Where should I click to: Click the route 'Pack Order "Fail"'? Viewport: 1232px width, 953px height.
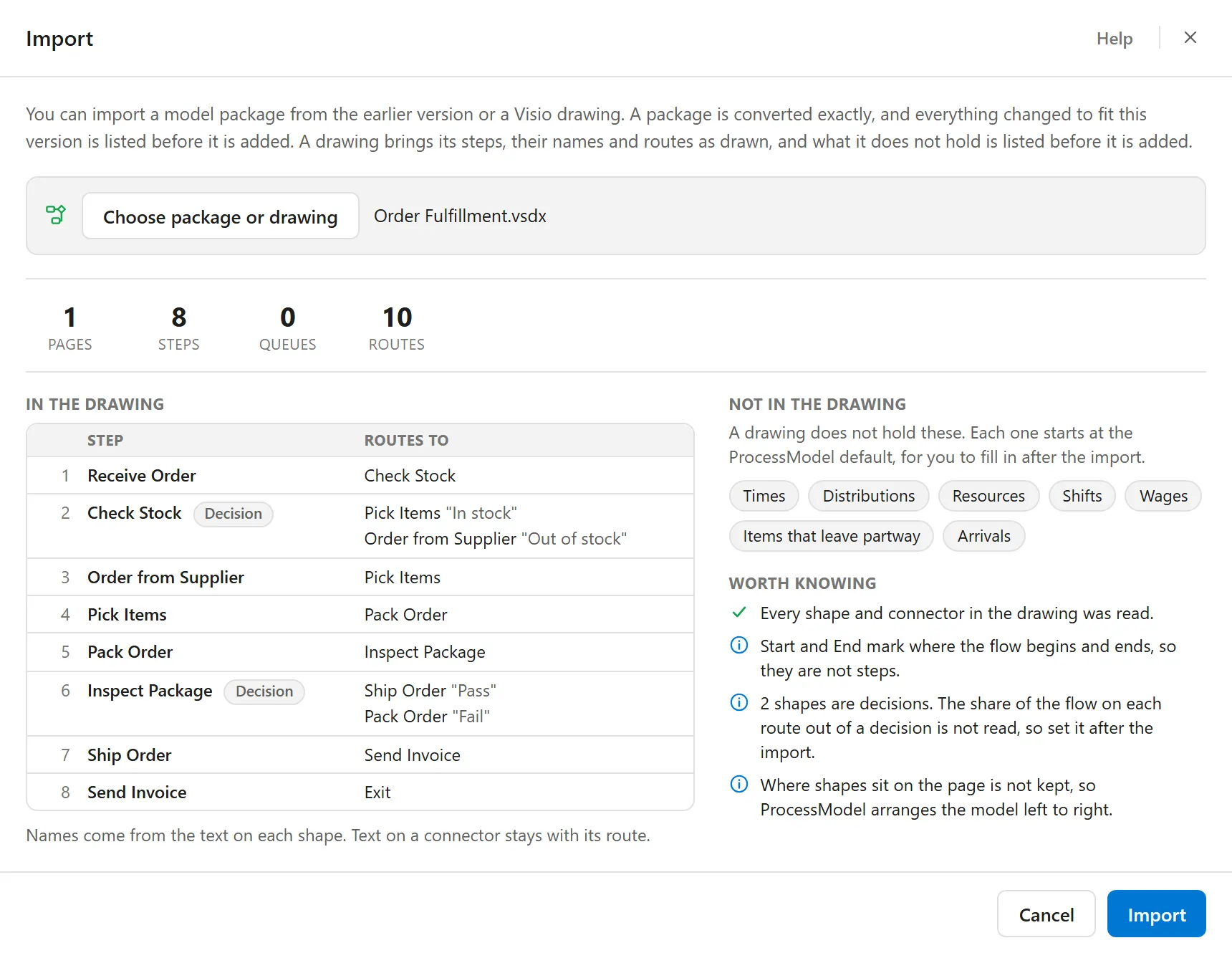point(427,717)
